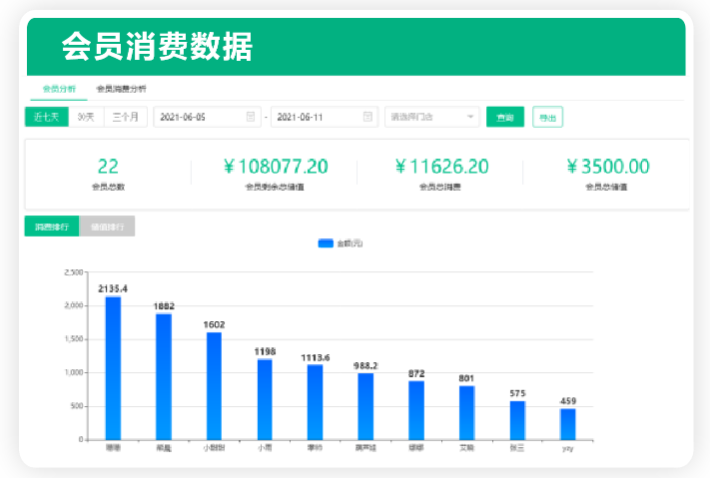Select the 三个月 time range
The height and width of the screenshot is (478, 710).
pyautogui.click(x=126, y=117)
